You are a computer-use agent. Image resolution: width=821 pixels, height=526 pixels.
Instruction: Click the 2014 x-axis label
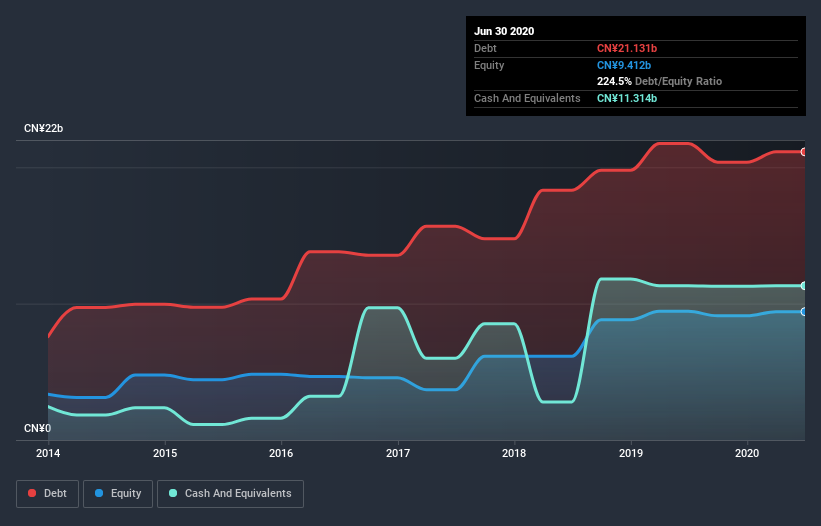(x=48, y=453)
